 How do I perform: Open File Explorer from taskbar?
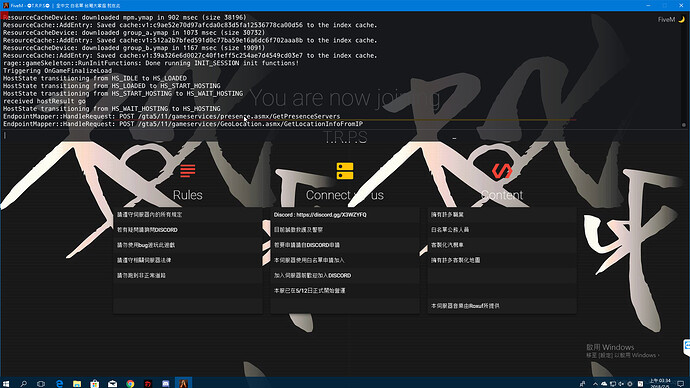[77, 384]
